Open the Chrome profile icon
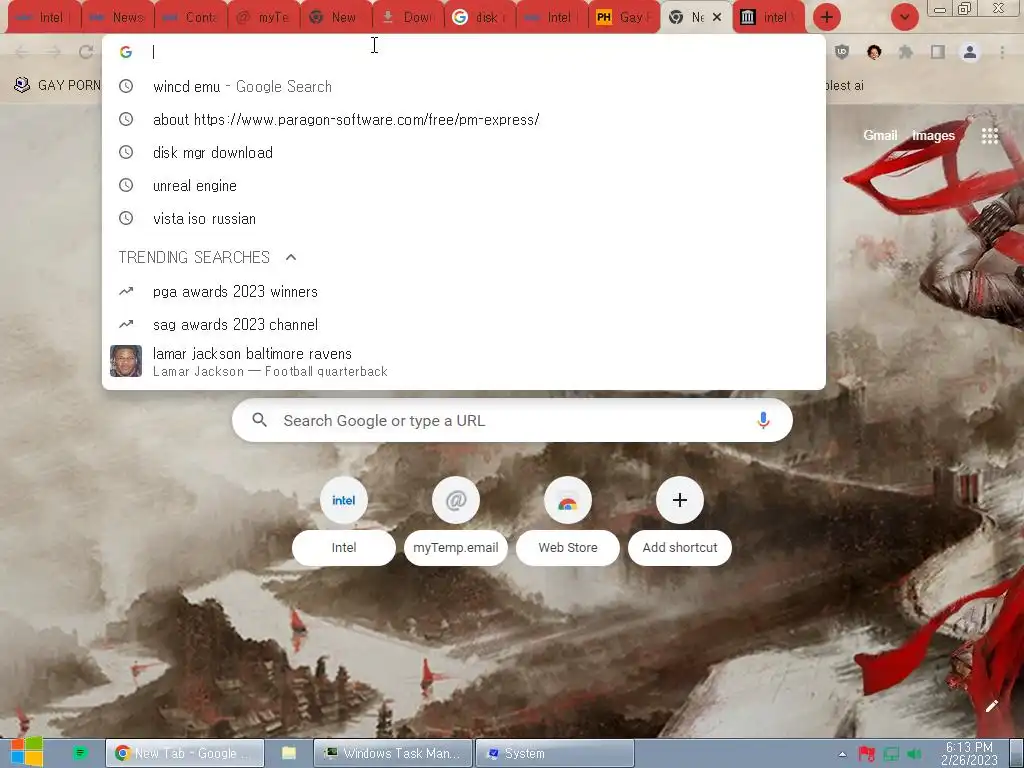The height and width of the screenshot is (768, 1024). click(x=970, y=52)
